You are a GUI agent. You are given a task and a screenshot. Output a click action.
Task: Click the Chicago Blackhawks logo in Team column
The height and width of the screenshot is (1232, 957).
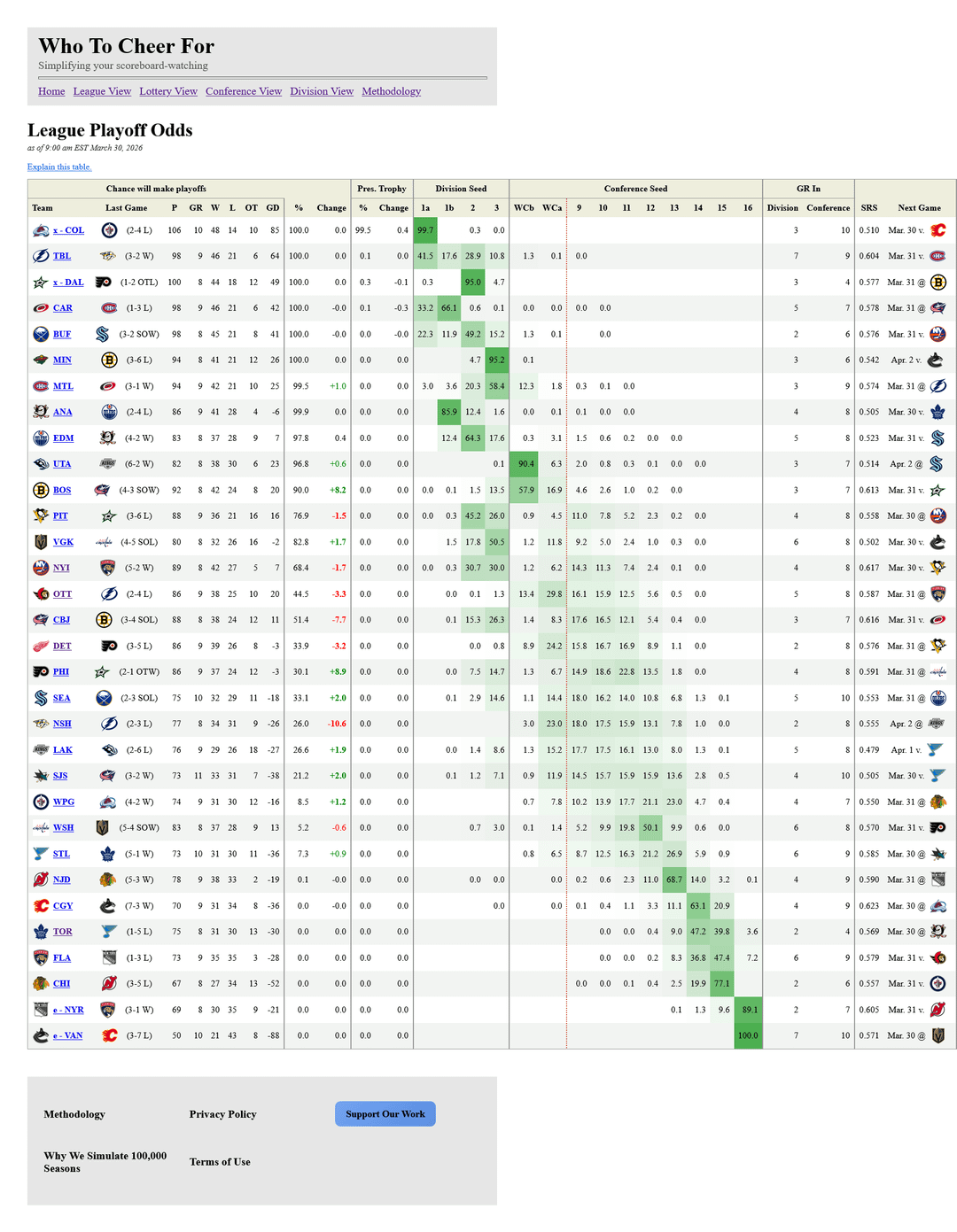(41, 983)
